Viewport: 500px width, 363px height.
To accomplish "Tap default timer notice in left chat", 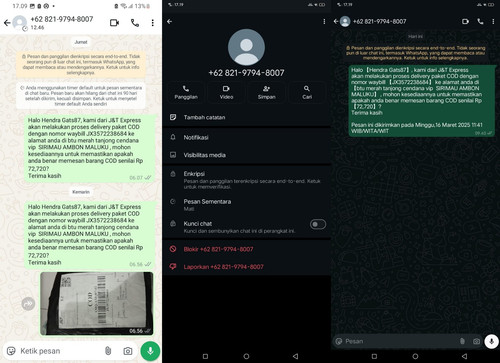I will tap(81, 96).
